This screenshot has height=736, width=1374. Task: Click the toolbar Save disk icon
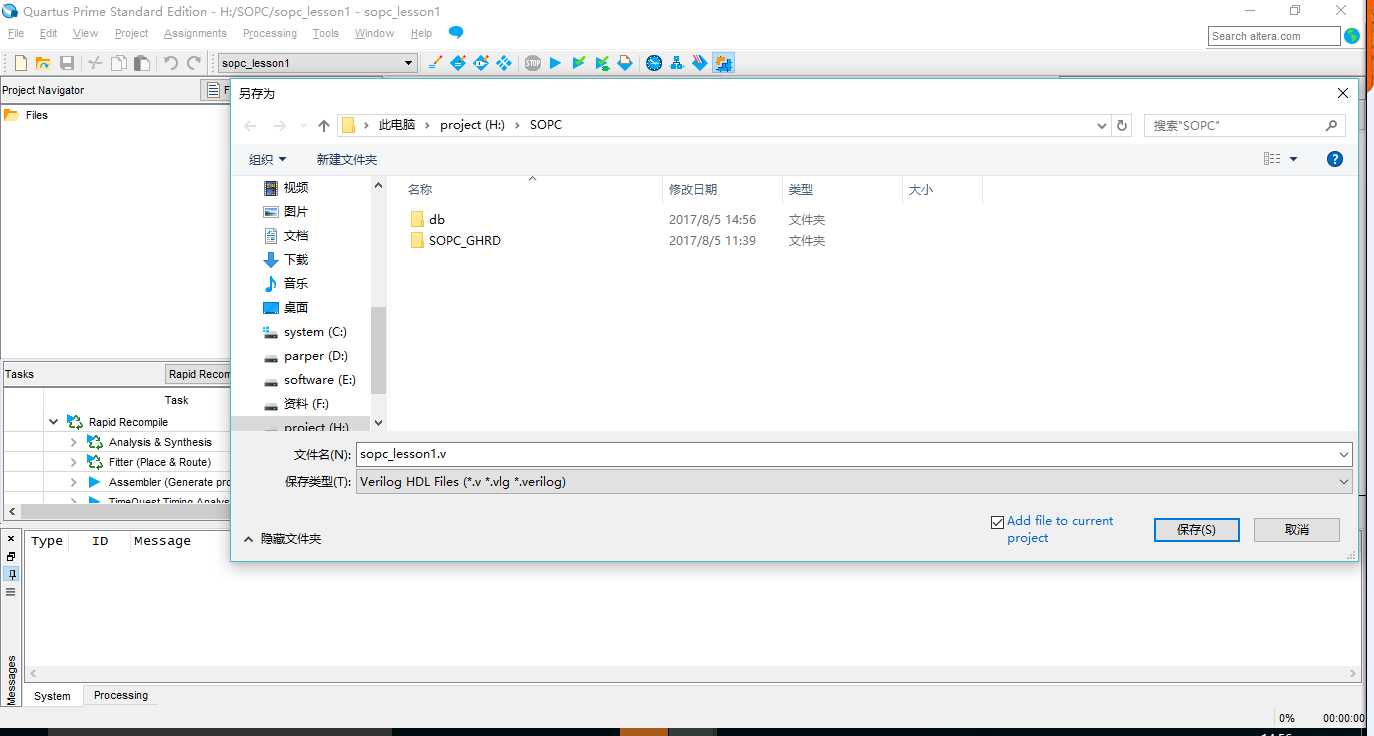click(x=67, y=63)
